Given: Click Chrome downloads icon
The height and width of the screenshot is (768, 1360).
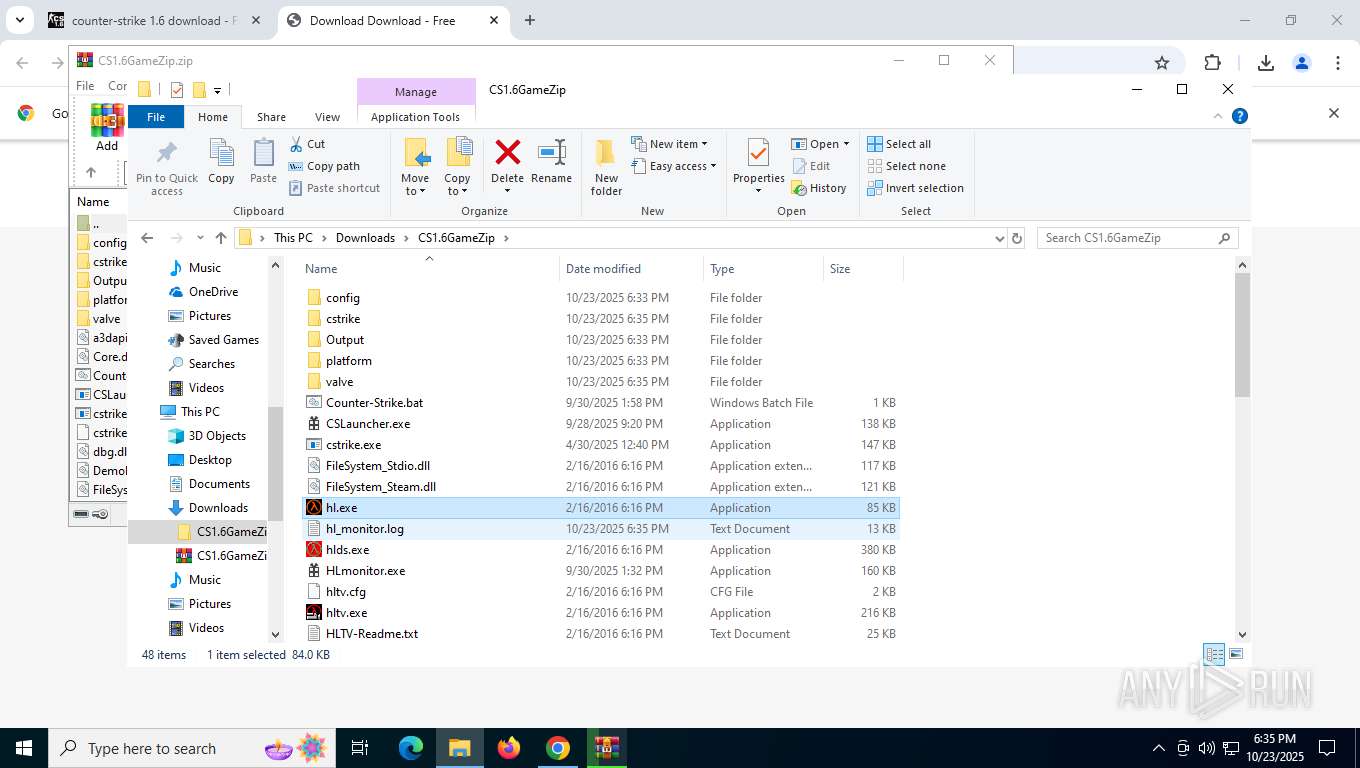Looking at the screenshot, I should [1266, 63].
